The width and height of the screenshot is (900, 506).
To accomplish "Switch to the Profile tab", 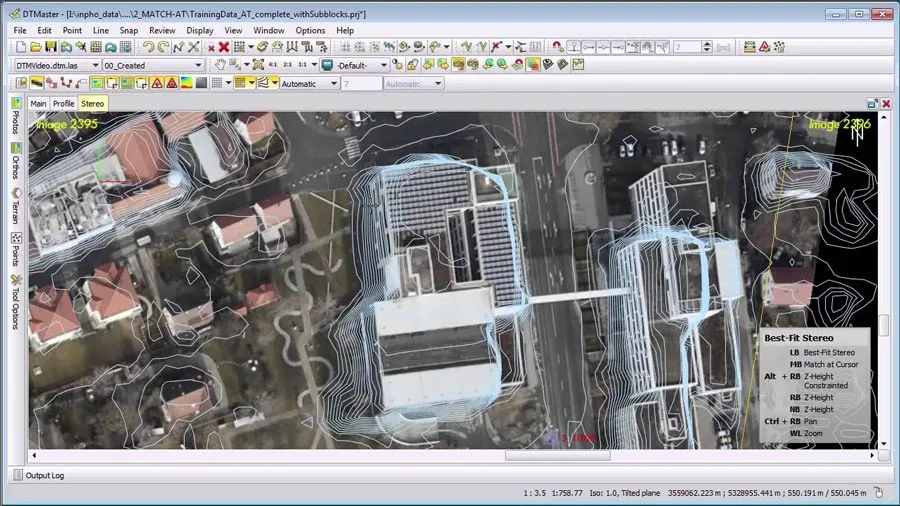I will [63, 103].
